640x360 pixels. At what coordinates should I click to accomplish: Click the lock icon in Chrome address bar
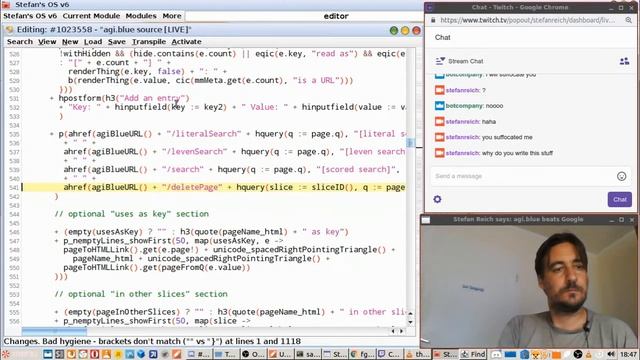433,20
